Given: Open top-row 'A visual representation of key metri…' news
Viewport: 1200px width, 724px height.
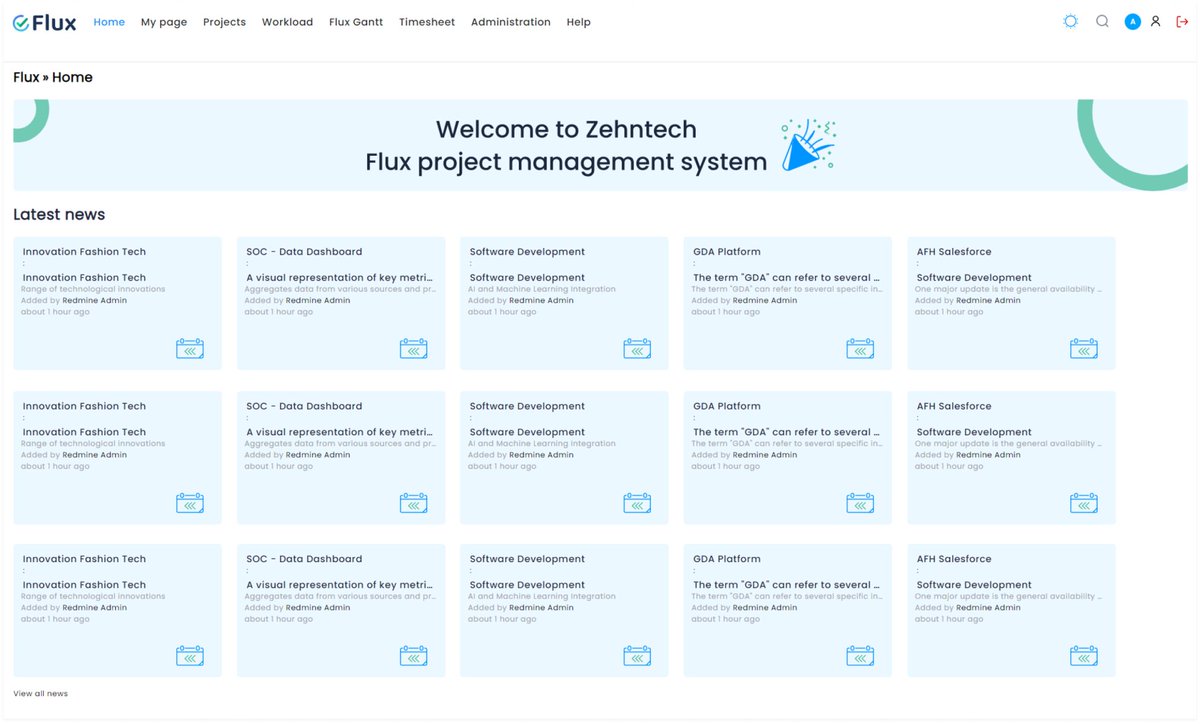Looking at the screenshot, I should coord(340,278).
